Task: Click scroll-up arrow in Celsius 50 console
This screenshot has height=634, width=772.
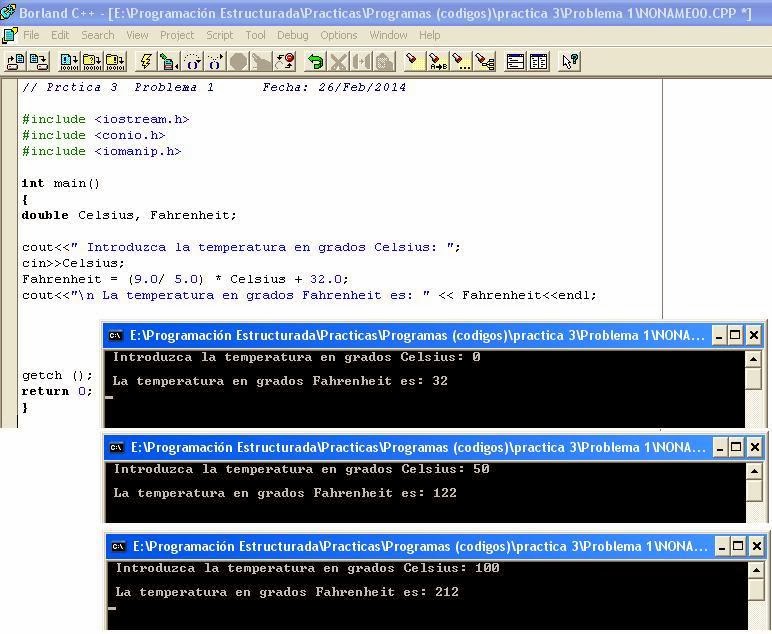Action: 754,471
